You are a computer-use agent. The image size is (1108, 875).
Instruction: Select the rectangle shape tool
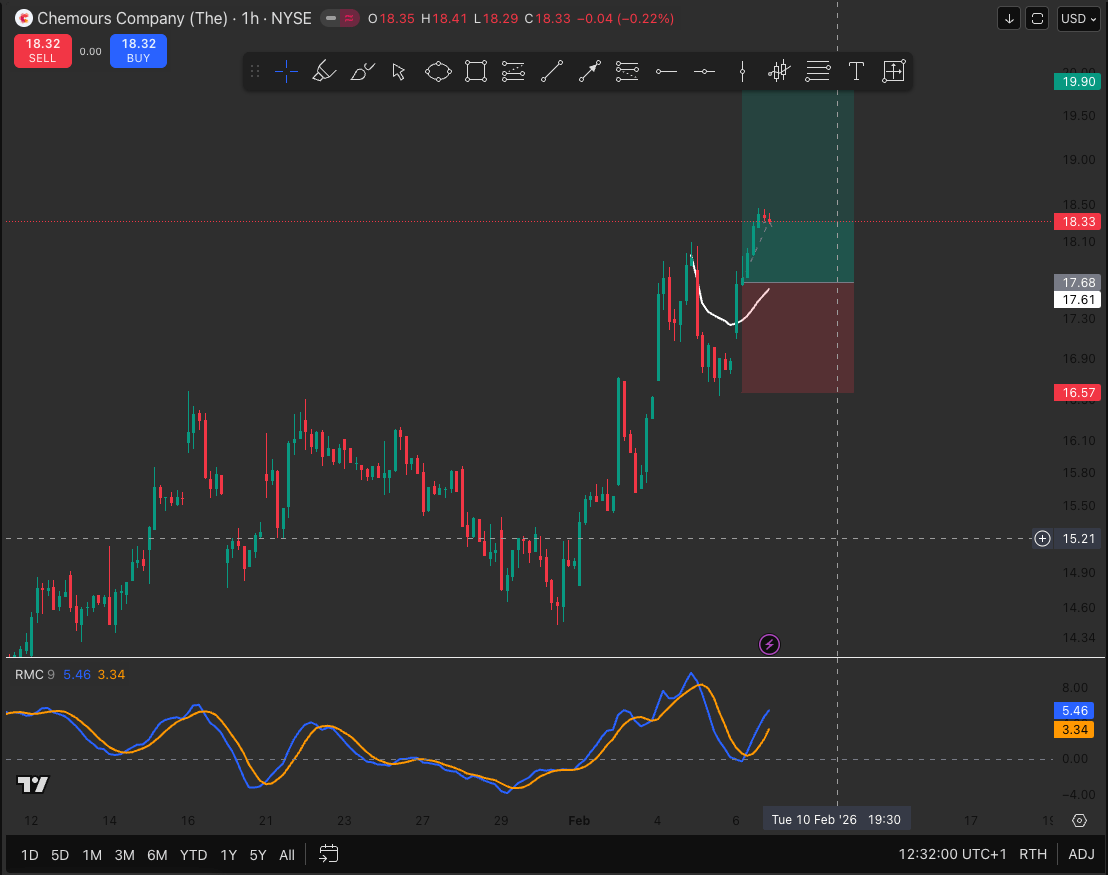476,71
